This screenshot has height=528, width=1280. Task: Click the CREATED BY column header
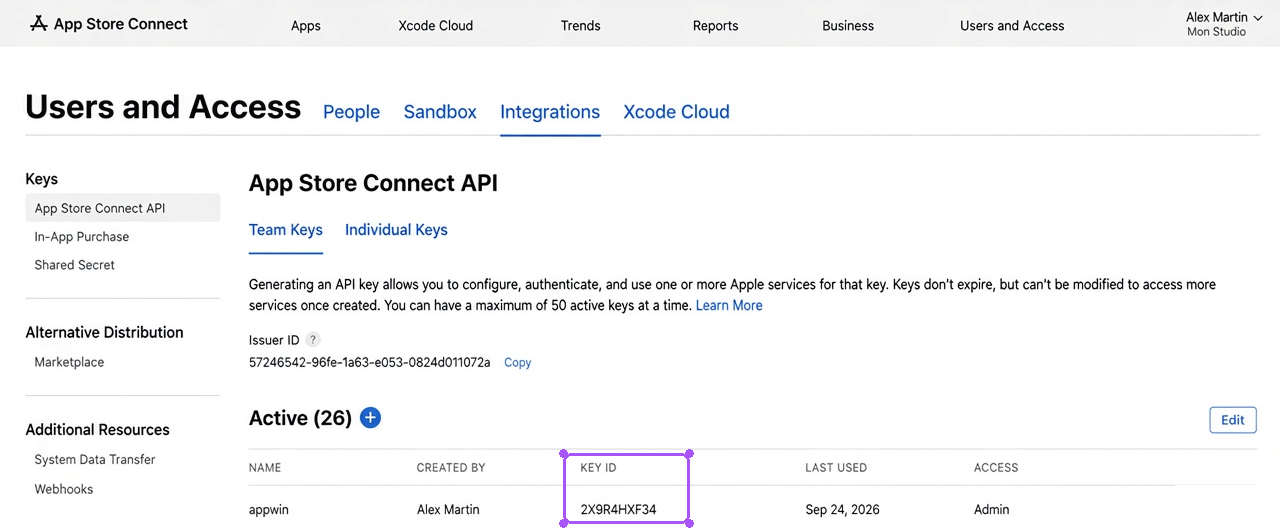[x=451, y=467]
